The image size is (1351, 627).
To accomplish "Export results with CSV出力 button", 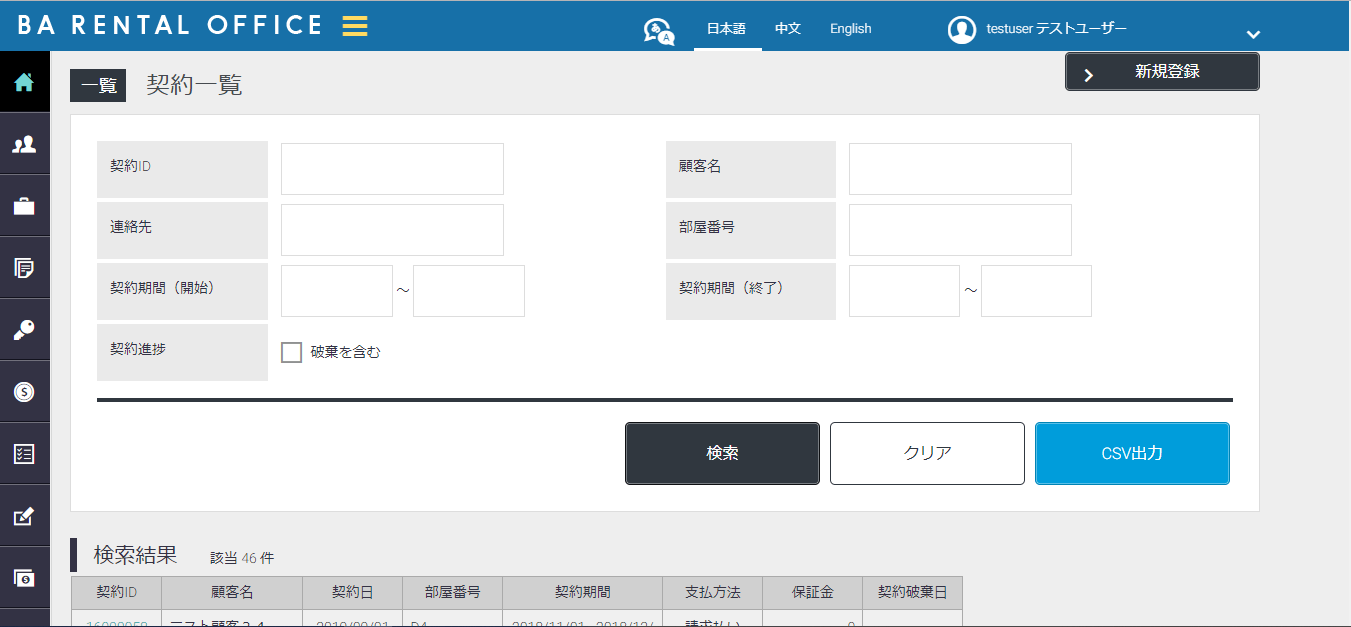I will tap(1132, 453).
